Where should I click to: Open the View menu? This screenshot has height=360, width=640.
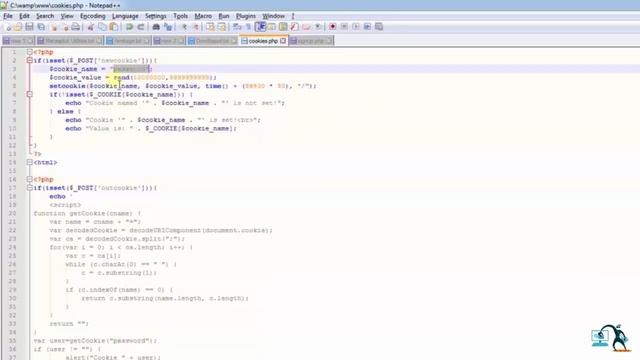pyautogui.click(x=67, y=16)
